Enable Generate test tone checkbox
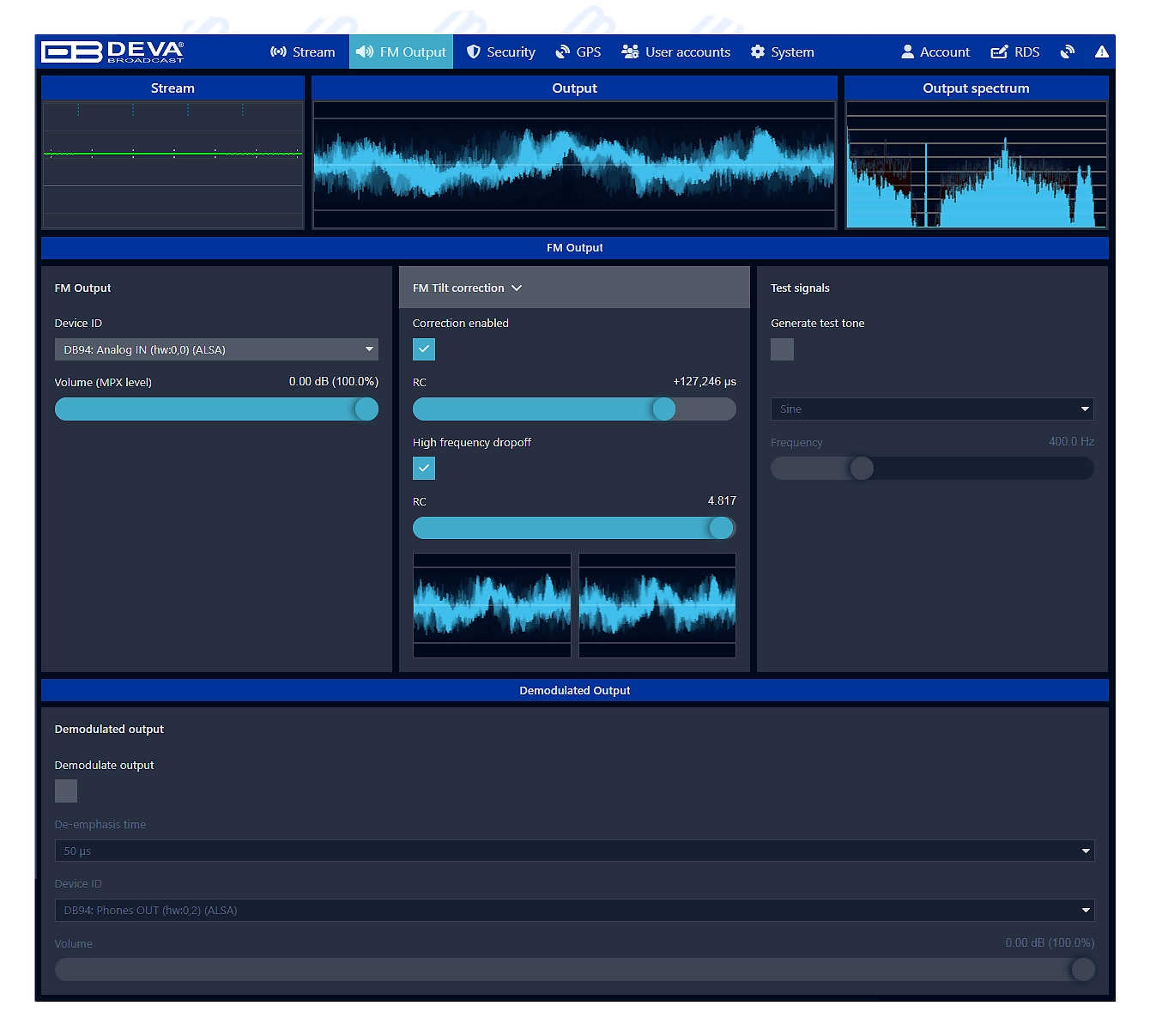1150x1036 pixels. [782, 349]
